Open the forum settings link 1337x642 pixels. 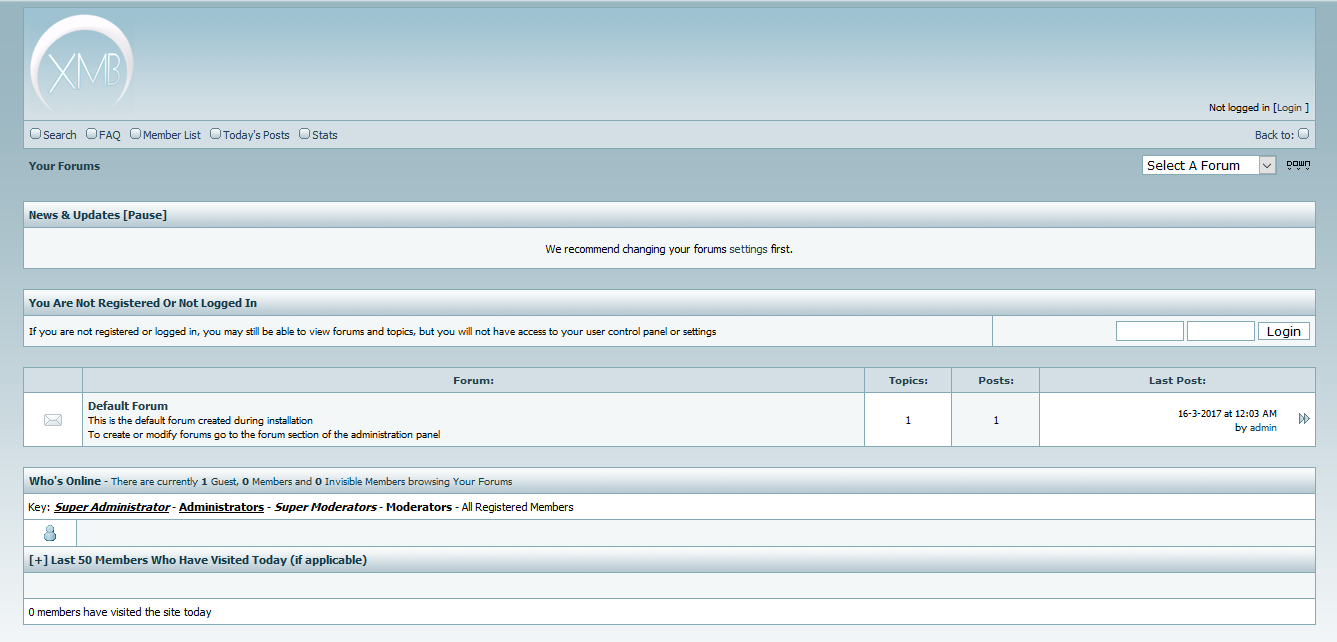pos(746,249)
